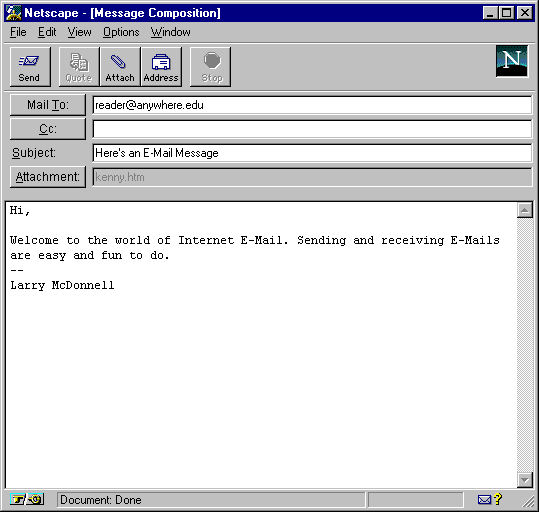This screenshot has width=539, height=512.
Task: Open the Options menu
Action: click(121, 32)
